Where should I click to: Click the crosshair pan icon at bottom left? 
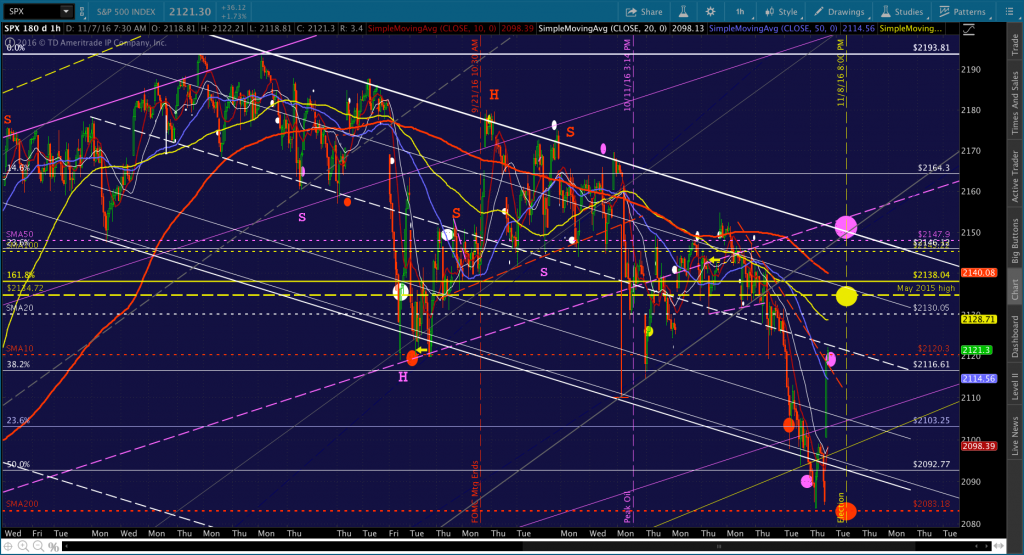click(x=8, y=547)
